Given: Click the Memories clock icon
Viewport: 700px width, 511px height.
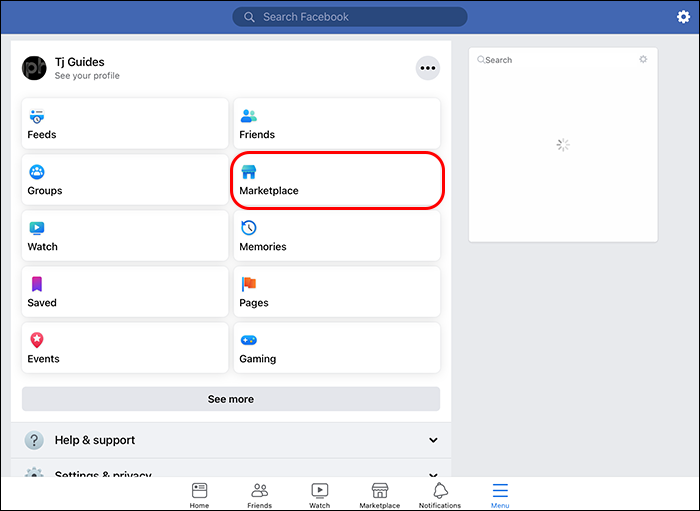Looking at the screenshot, I should [x=249, y=228].
